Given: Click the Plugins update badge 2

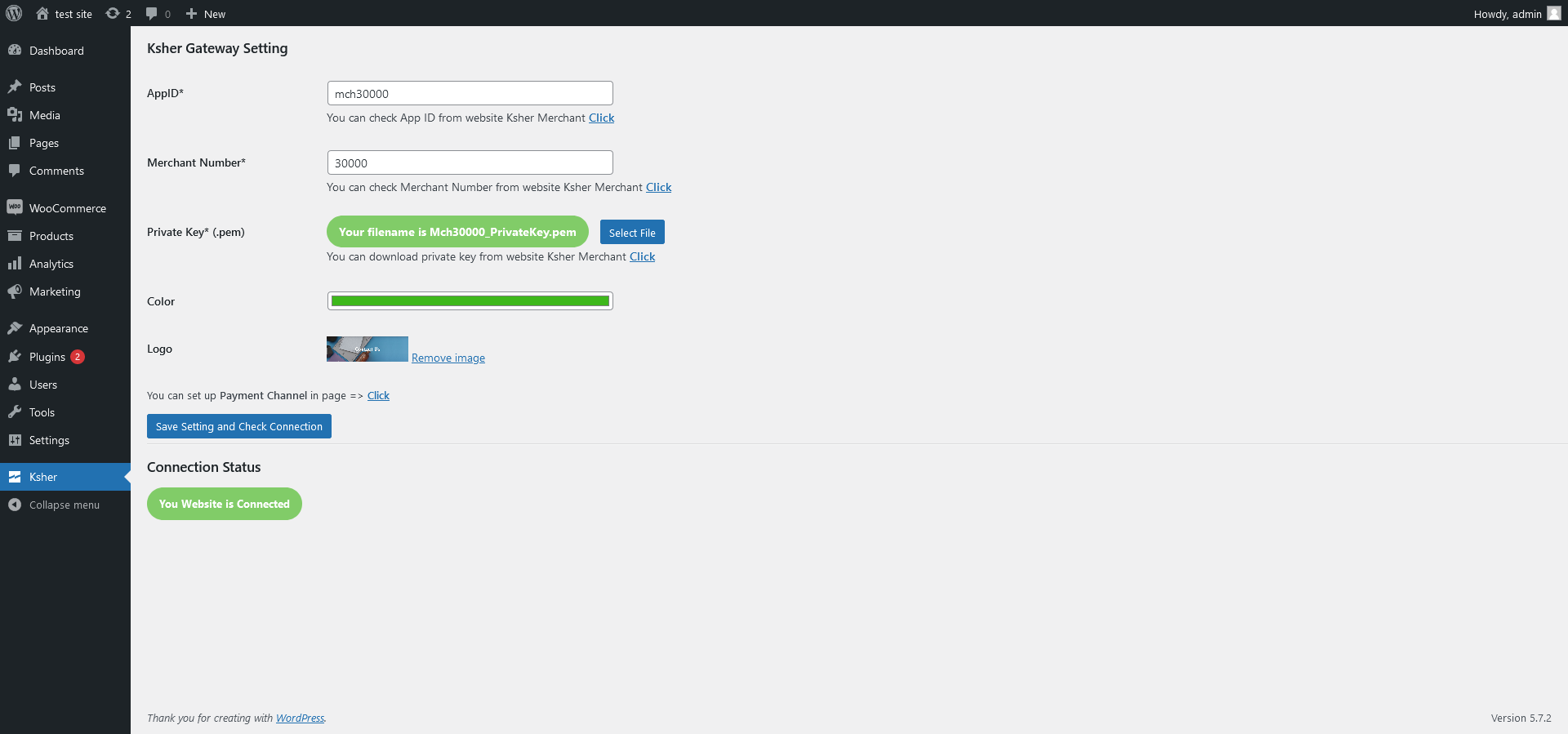Looking at the screenshot, I should (x=78, y=357).
